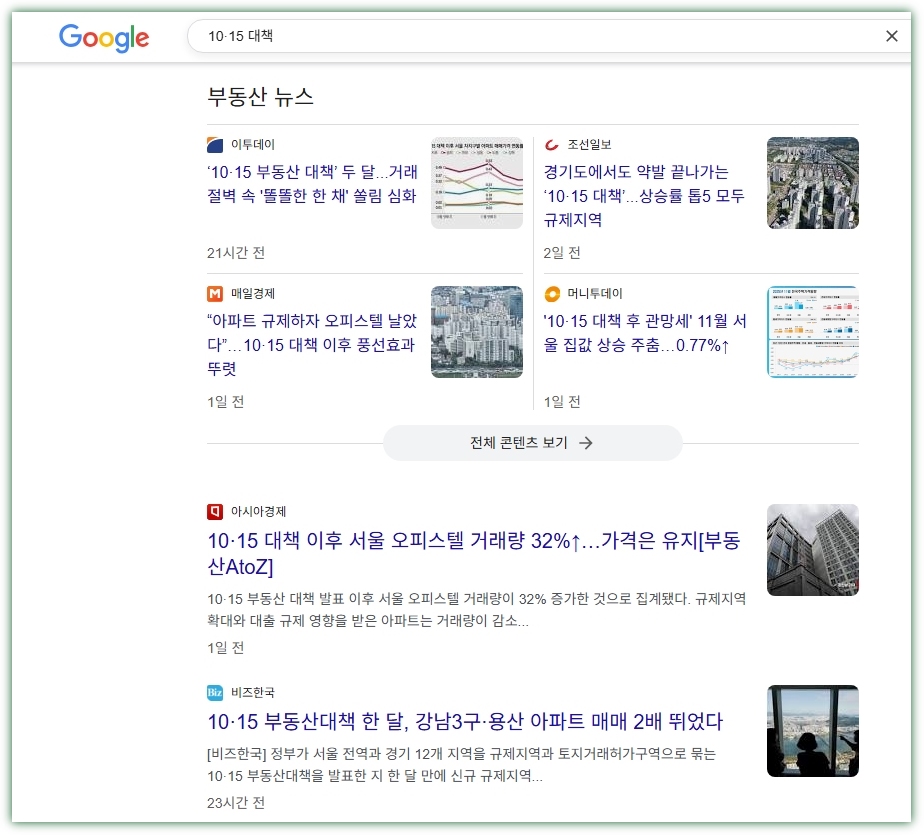The width and height of the screenshot is (924, 835).
Task: Click the 아시아경제 publisher icon
Action: click(215, 511)
